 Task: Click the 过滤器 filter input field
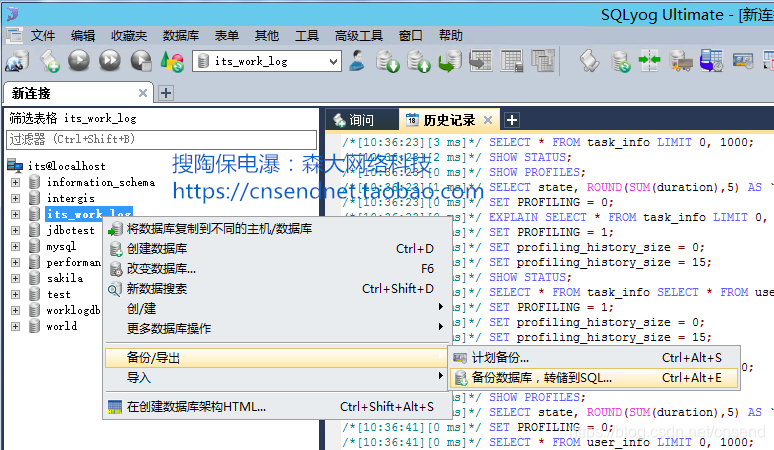161,140
